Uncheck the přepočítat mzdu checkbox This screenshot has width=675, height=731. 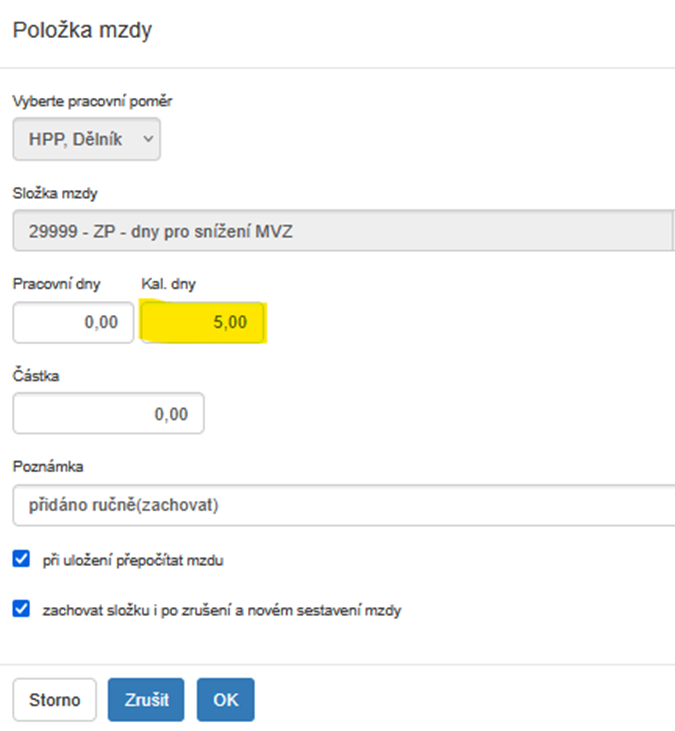[22, 560]
